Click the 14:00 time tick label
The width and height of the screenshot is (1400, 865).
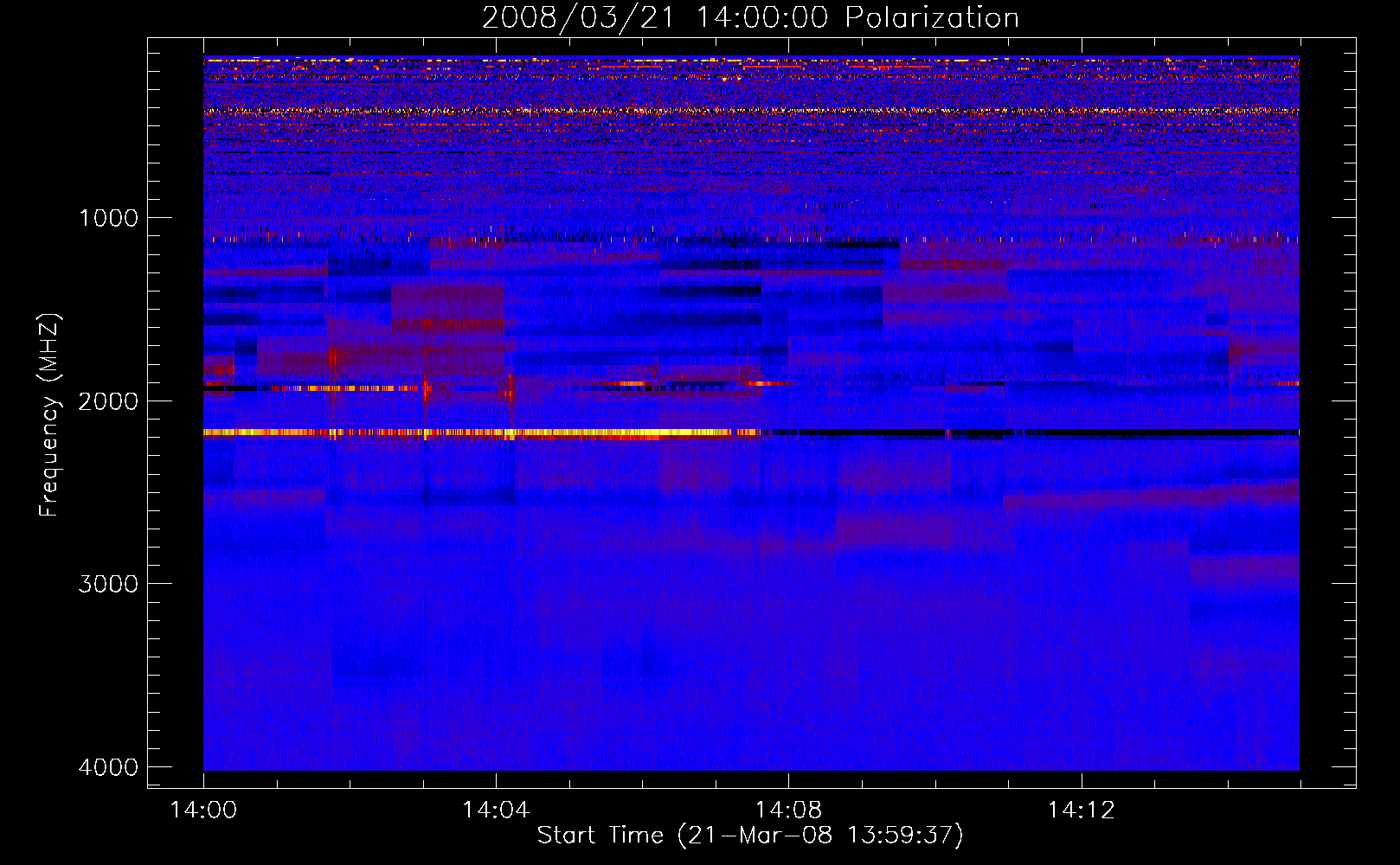(203, 811)
